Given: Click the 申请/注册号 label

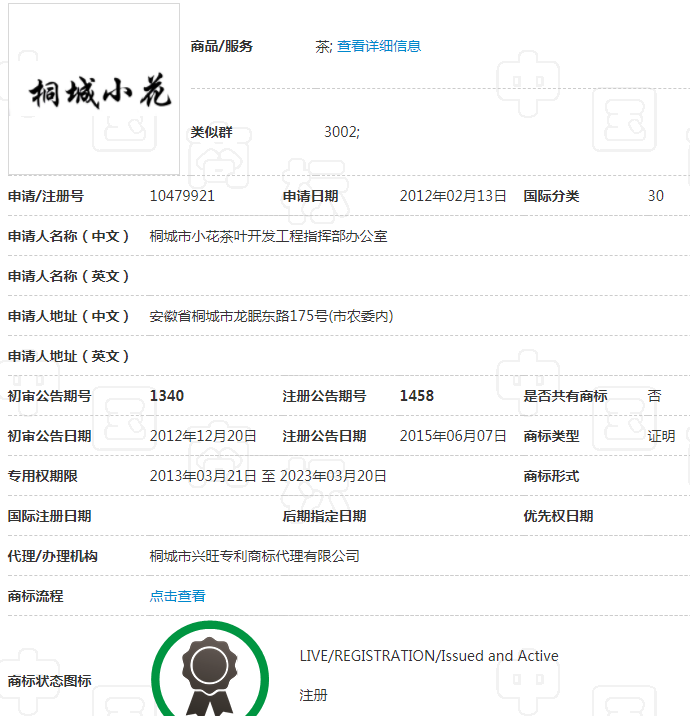Looking at the screenshot, I should click(x=46, y=196).
